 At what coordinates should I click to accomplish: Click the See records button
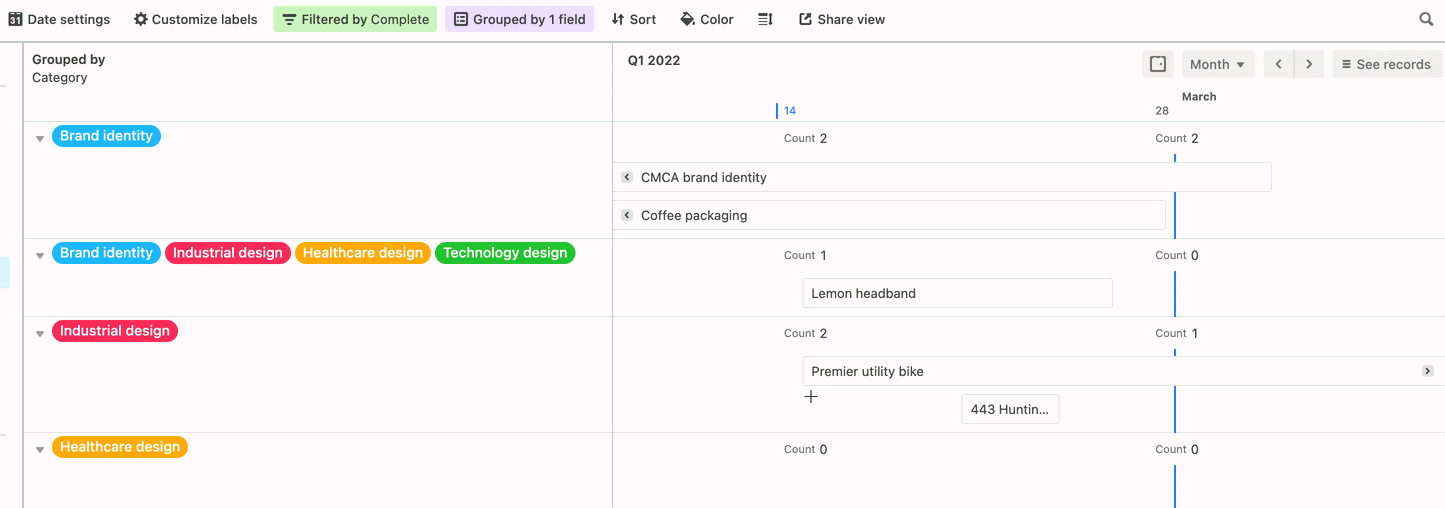coord(1387,64)
